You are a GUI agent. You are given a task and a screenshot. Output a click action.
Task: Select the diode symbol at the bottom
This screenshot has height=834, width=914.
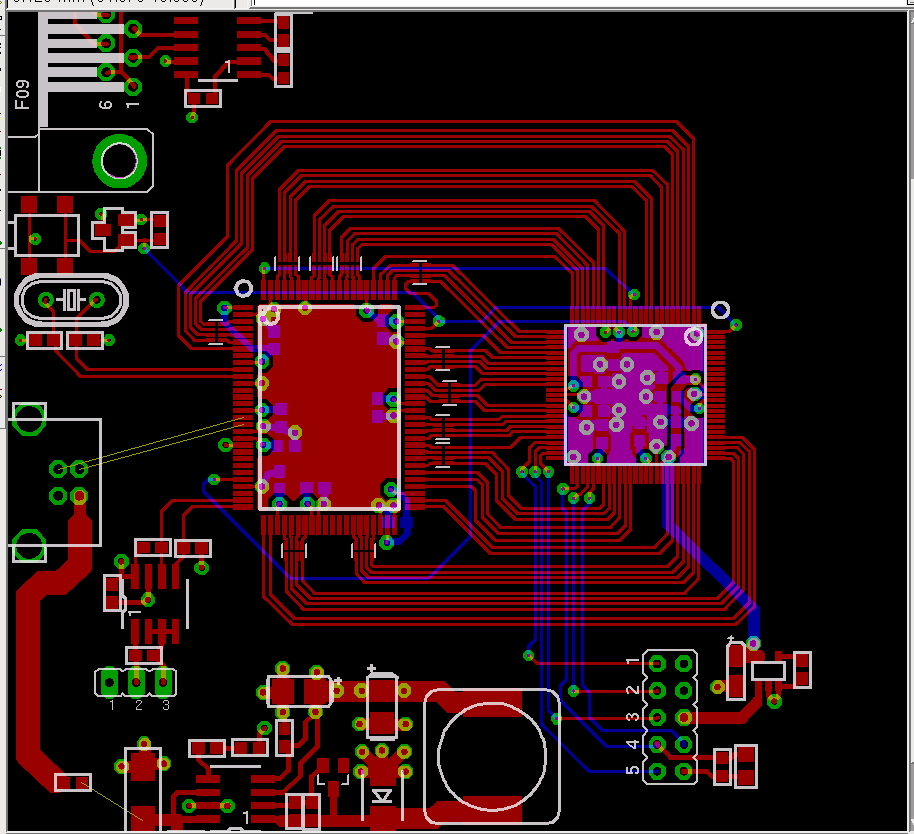pyautogui.click(x=382, y=796)
